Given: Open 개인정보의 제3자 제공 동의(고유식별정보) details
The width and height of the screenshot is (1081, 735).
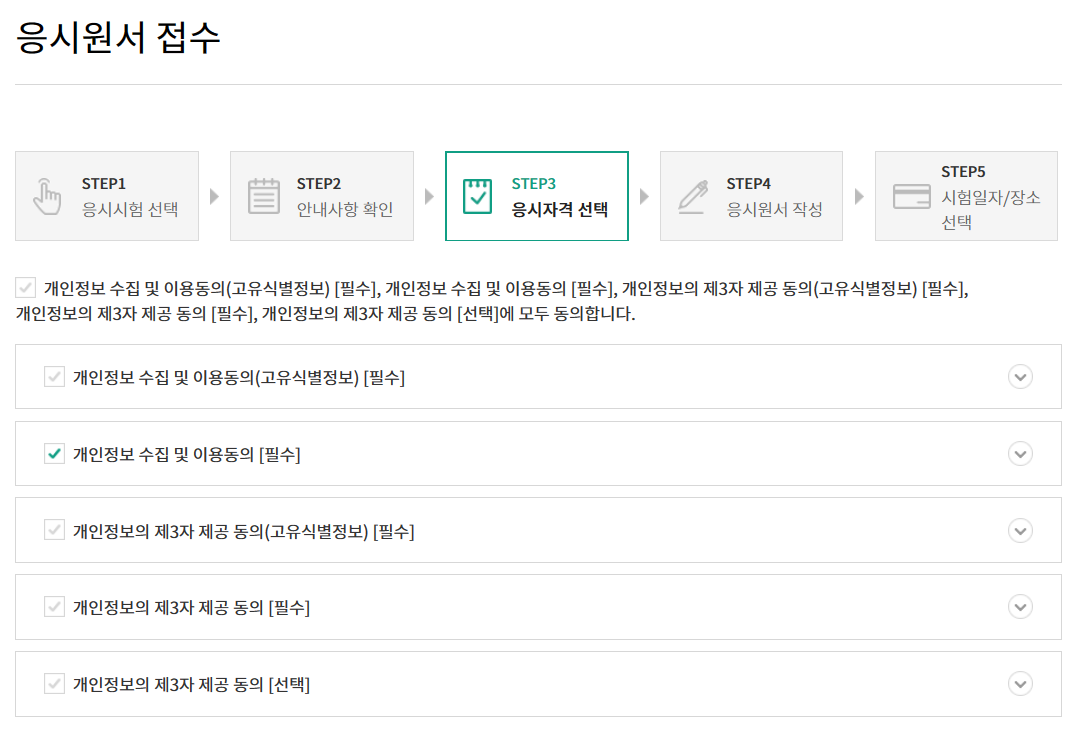Looking at the screenshot, I should pyautogui.click(x=1020, y=530).
